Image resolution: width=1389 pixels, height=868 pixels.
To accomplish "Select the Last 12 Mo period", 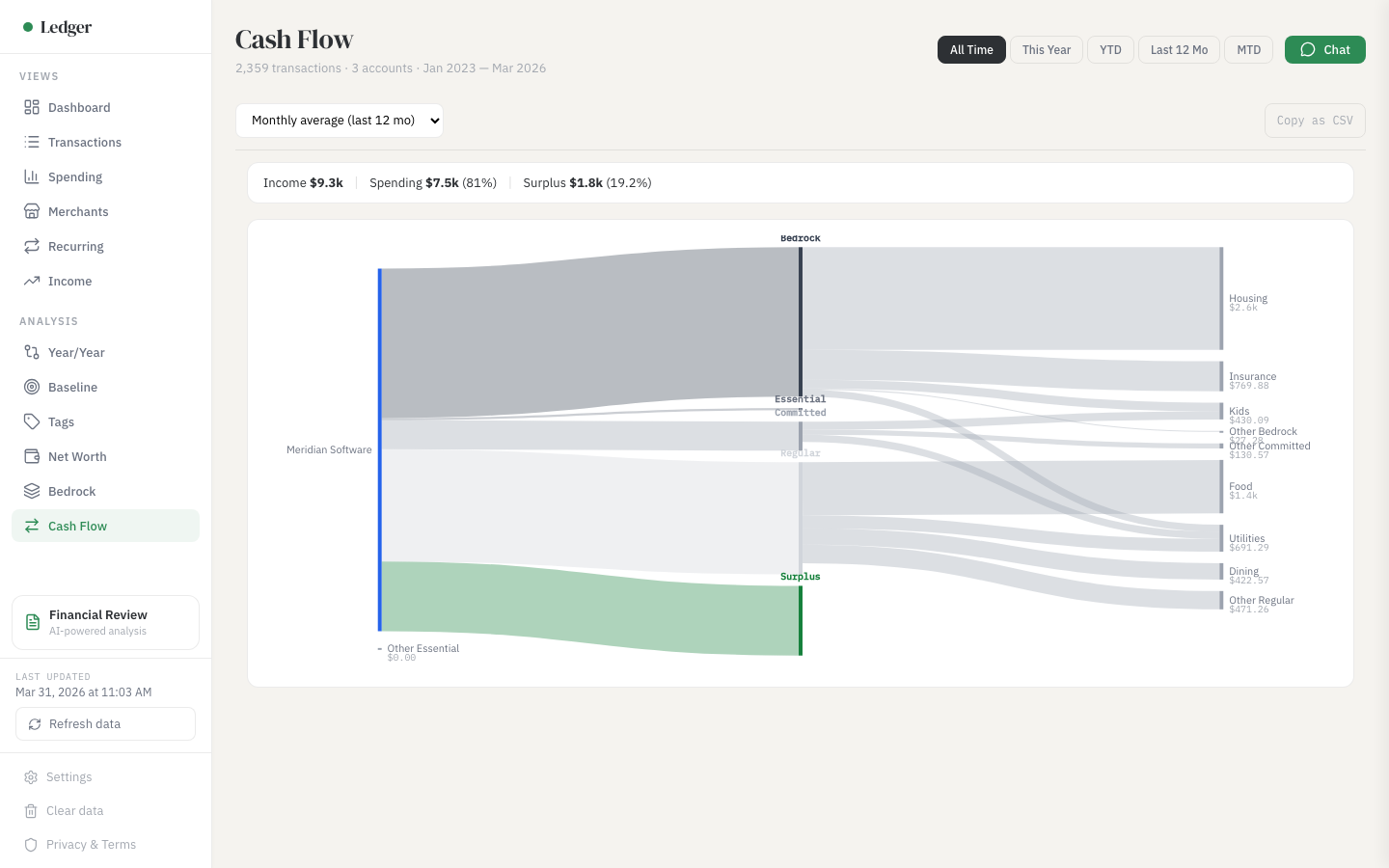I will (x=1179, y=49).
